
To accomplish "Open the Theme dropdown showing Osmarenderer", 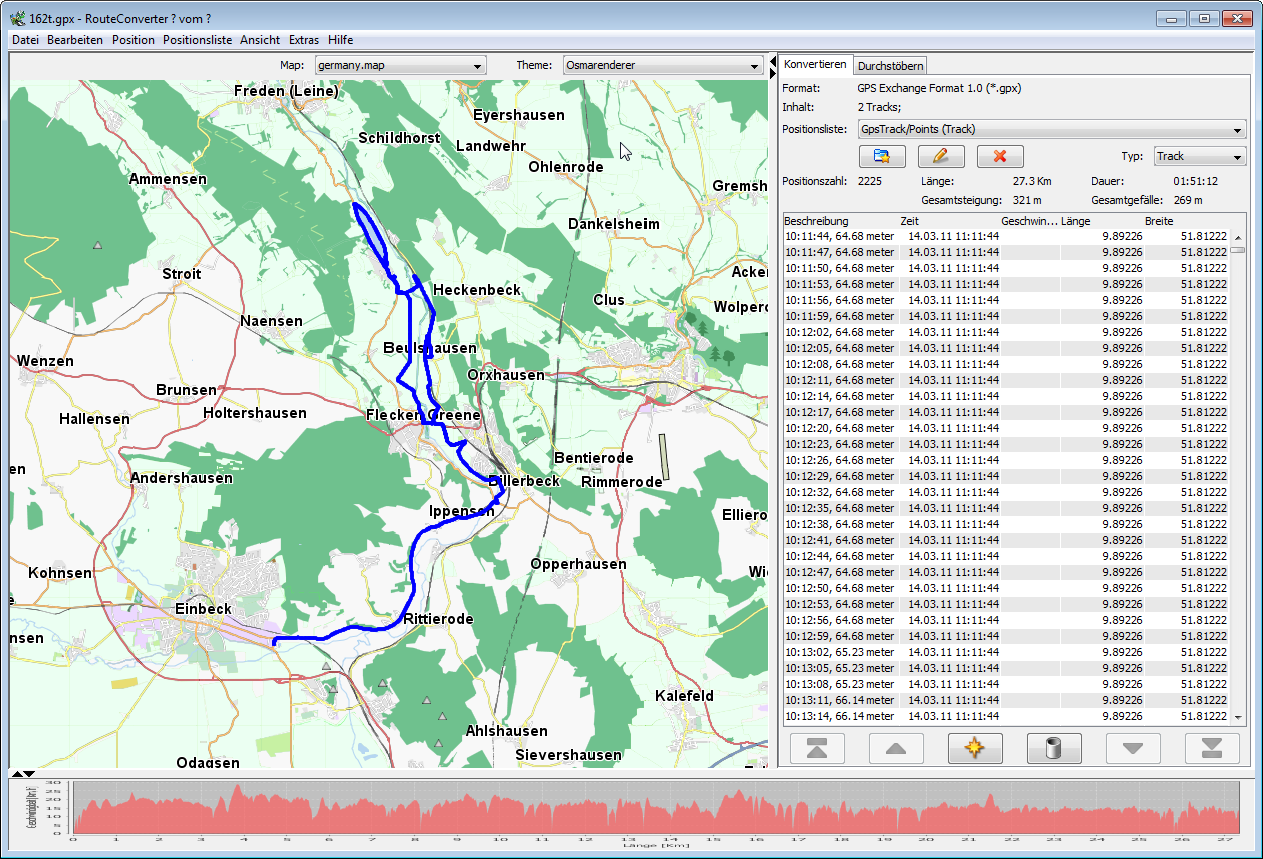I will [x=662, y=66].
